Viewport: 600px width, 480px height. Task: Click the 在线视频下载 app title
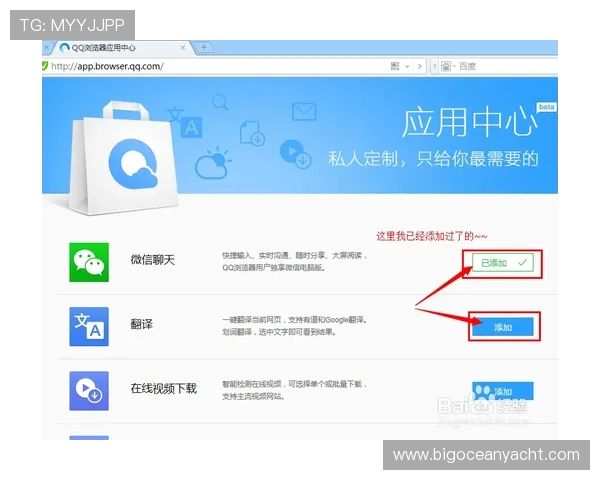[164, 389]
